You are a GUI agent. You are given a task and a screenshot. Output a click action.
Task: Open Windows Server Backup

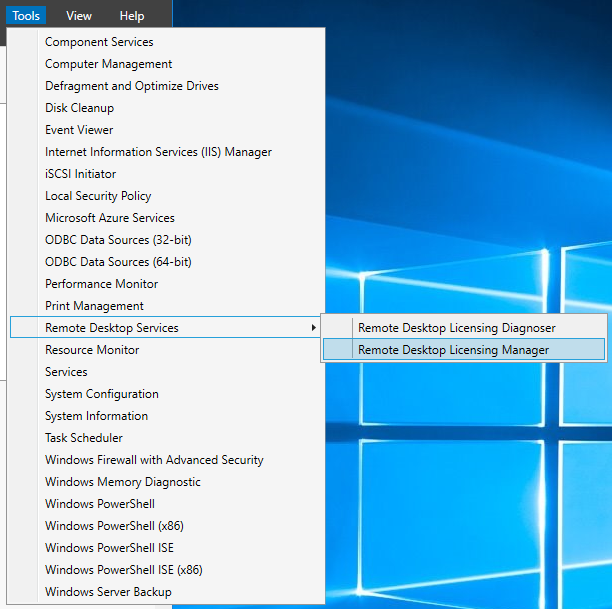coord(108,592)
